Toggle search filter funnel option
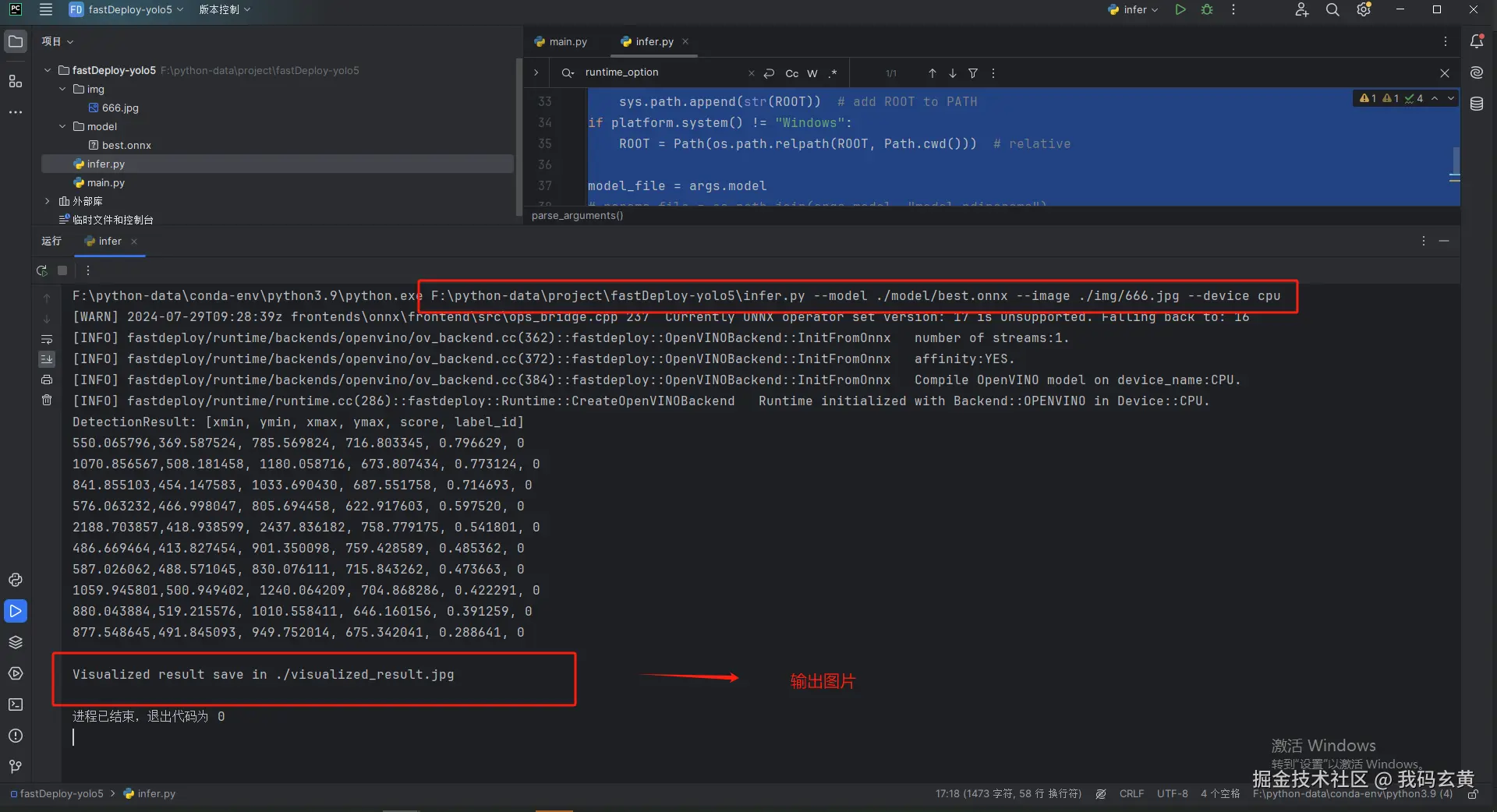1497x812 pixels. click(x=973, y=73)
